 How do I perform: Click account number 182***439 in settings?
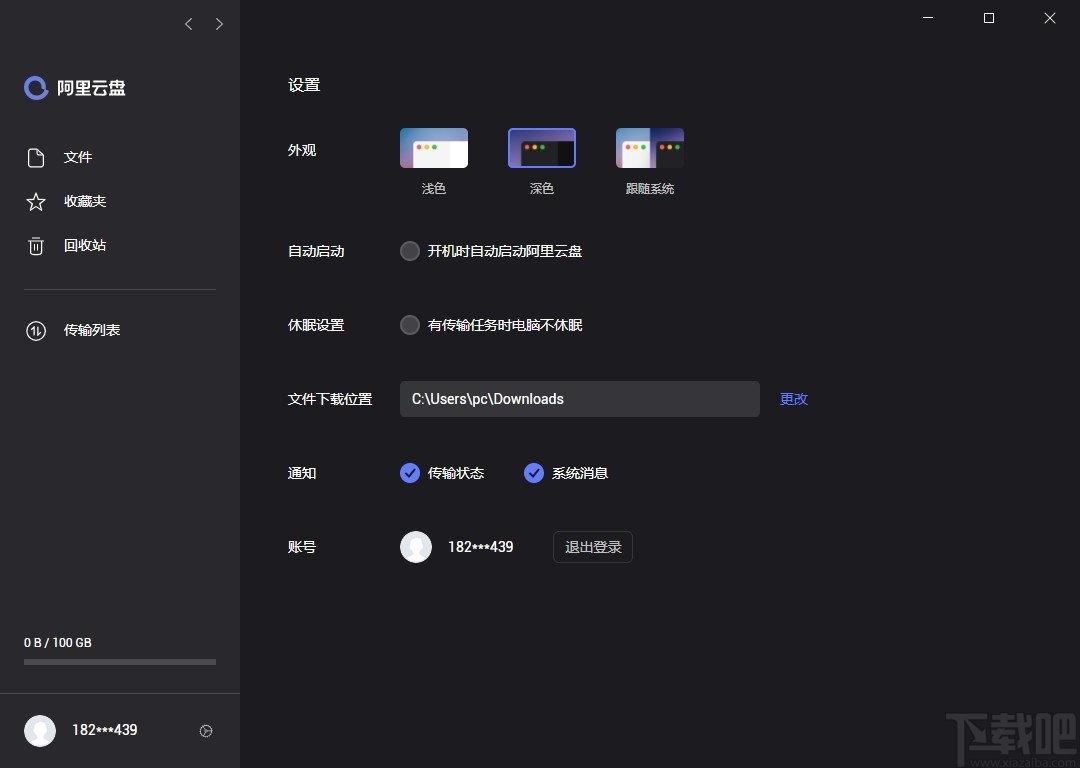(481, 547)
